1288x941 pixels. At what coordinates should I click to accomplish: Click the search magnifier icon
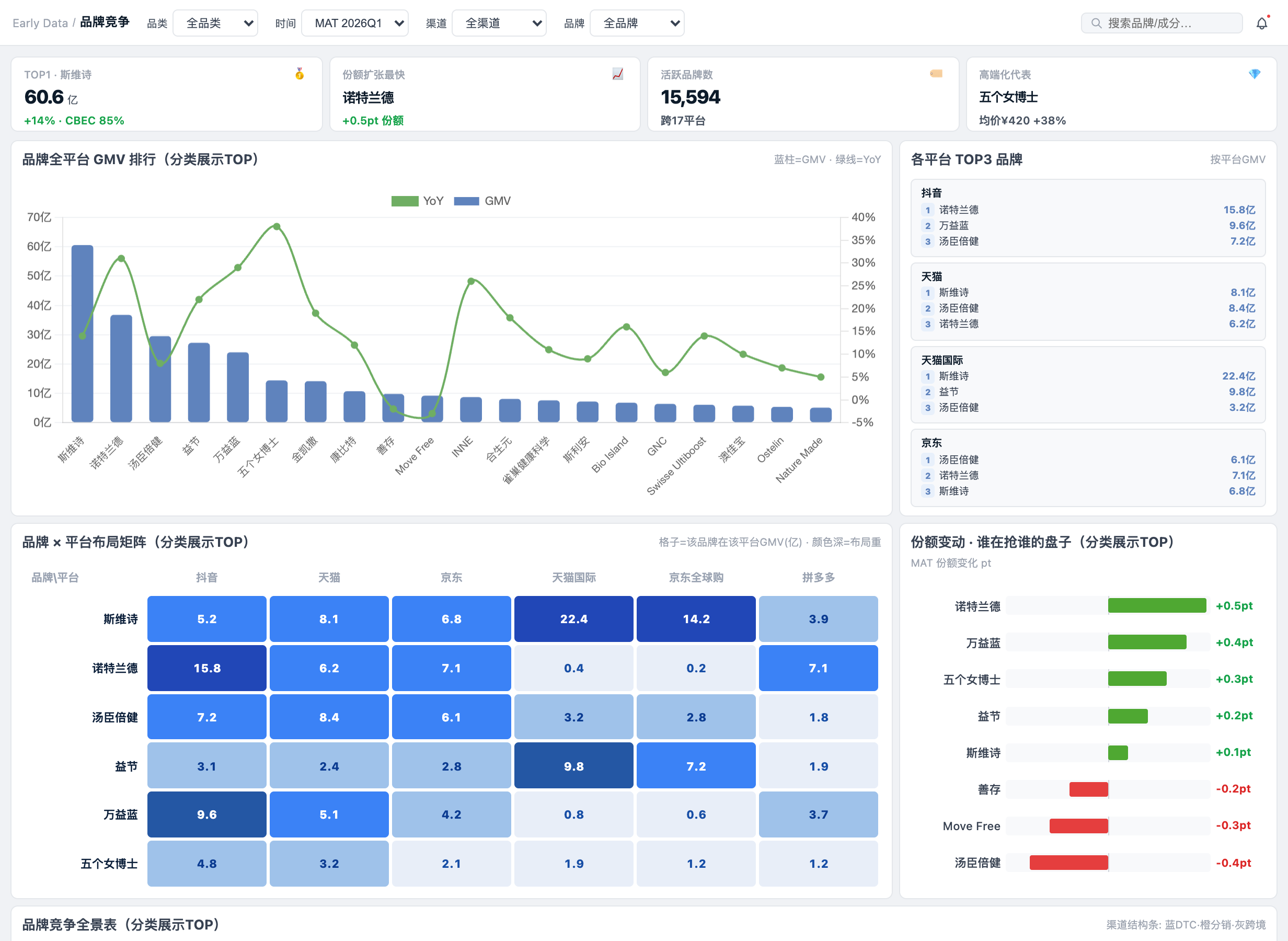[1096, 24]
